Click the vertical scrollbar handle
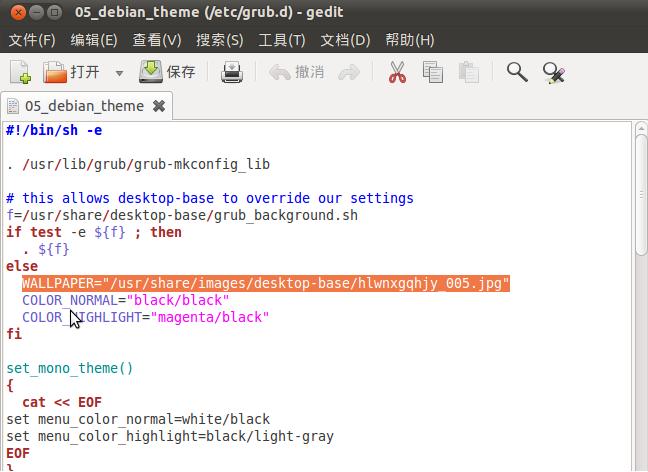This screenshot has height=472, width=648. [x=641, y=194]
